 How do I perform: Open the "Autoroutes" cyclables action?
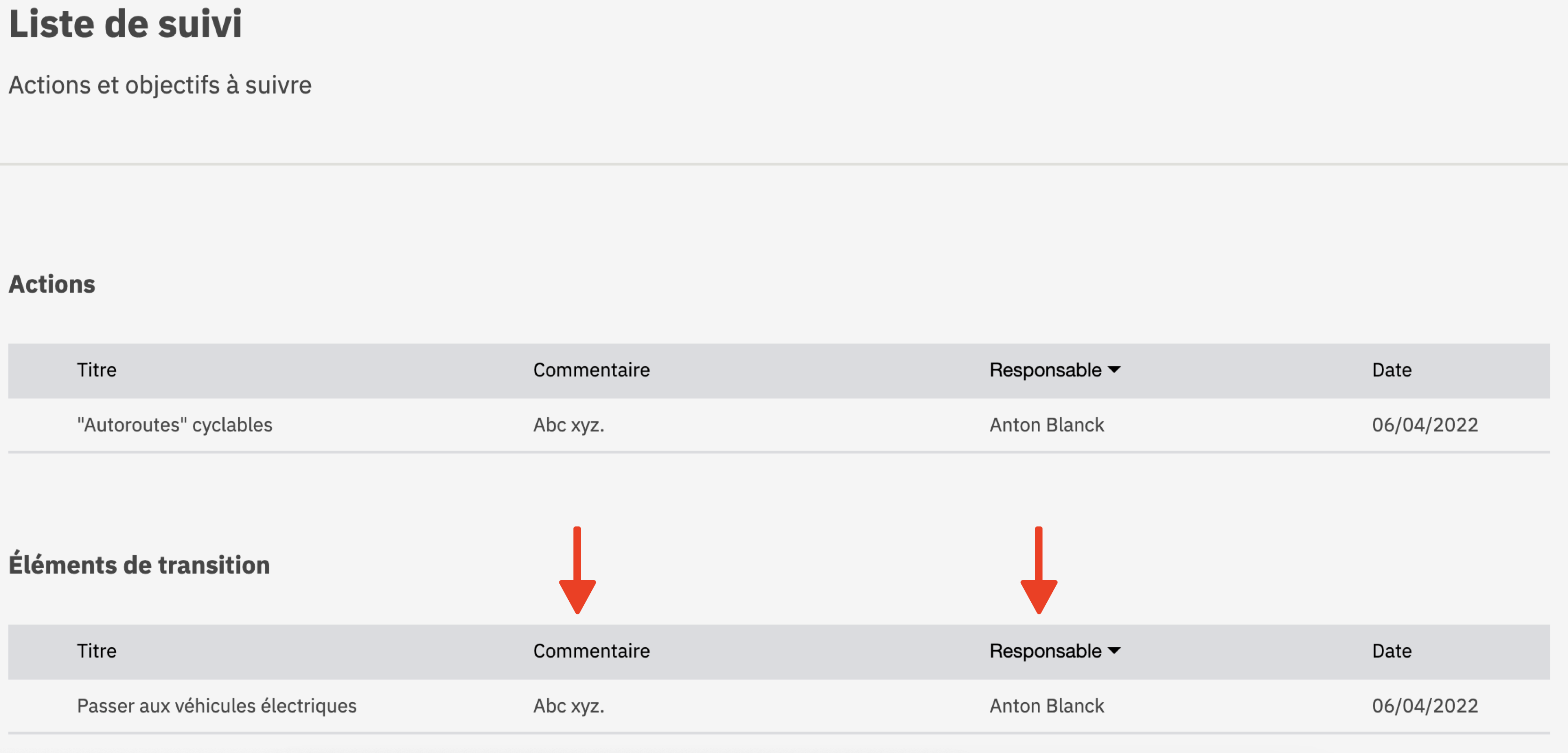[175, 425]
